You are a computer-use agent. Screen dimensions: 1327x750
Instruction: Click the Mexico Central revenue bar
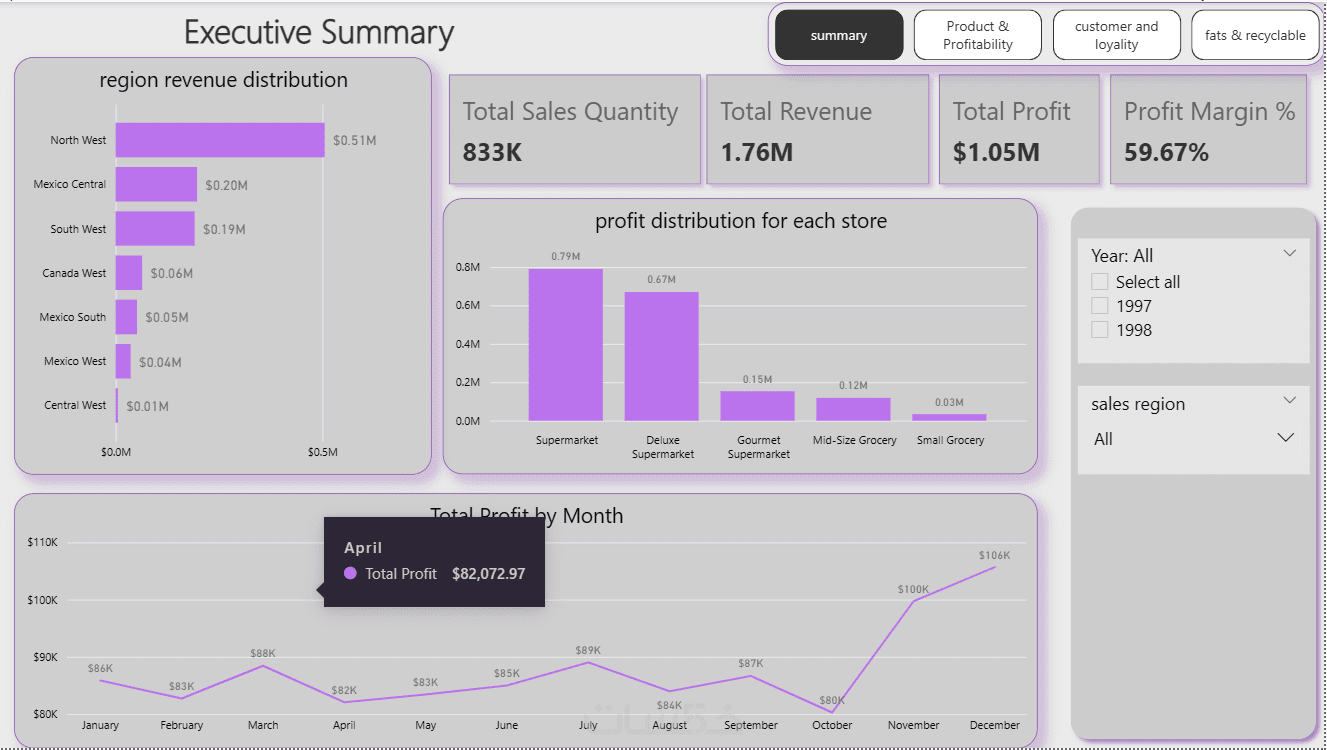coord(156,184)
